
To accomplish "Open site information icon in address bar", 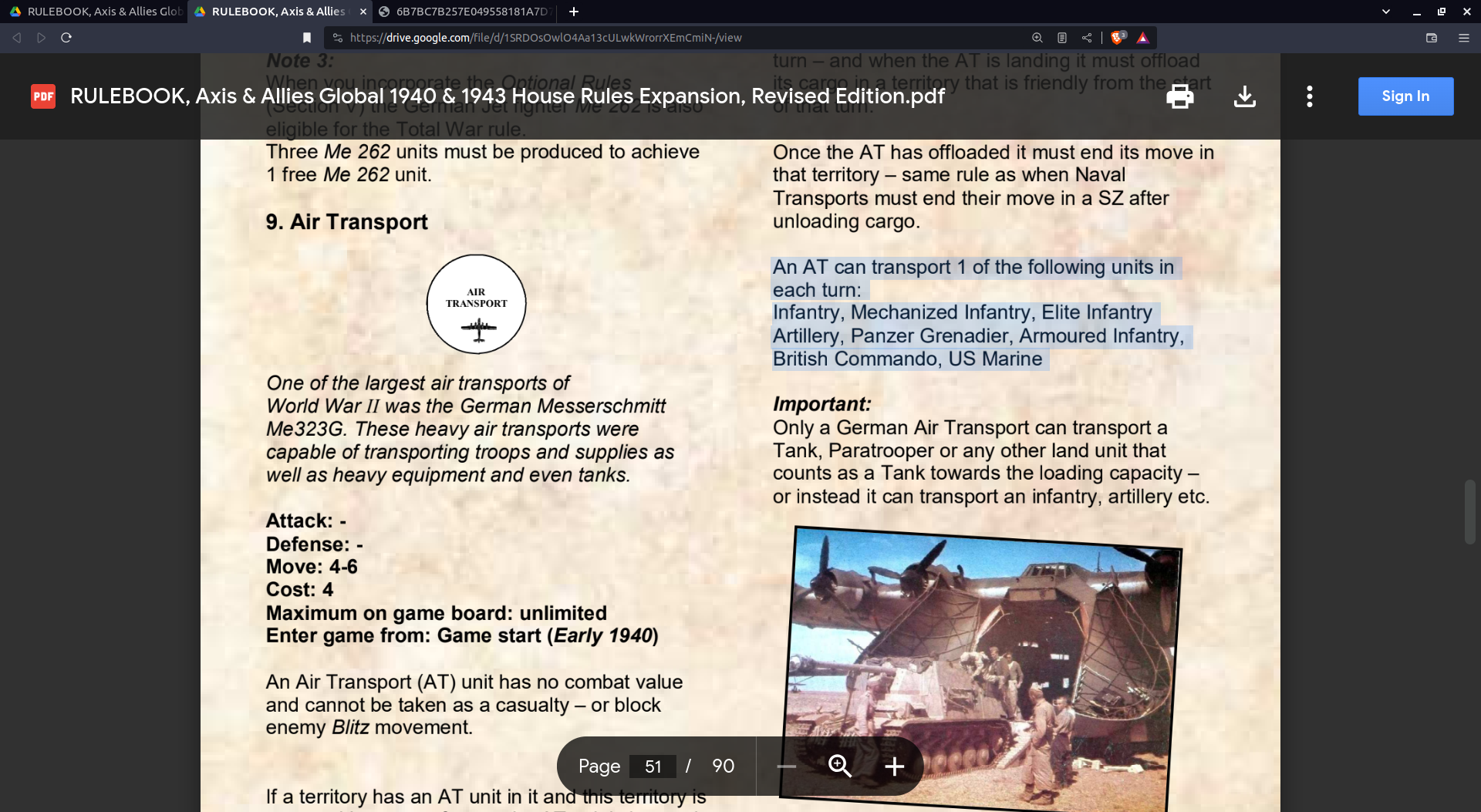I will click(337, 38).
